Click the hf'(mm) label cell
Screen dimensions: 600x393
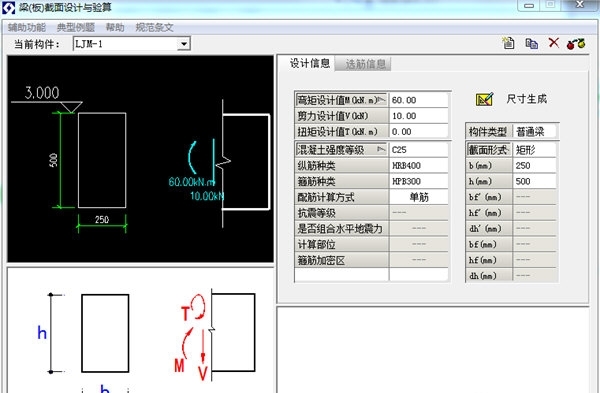tap(489, 213)
